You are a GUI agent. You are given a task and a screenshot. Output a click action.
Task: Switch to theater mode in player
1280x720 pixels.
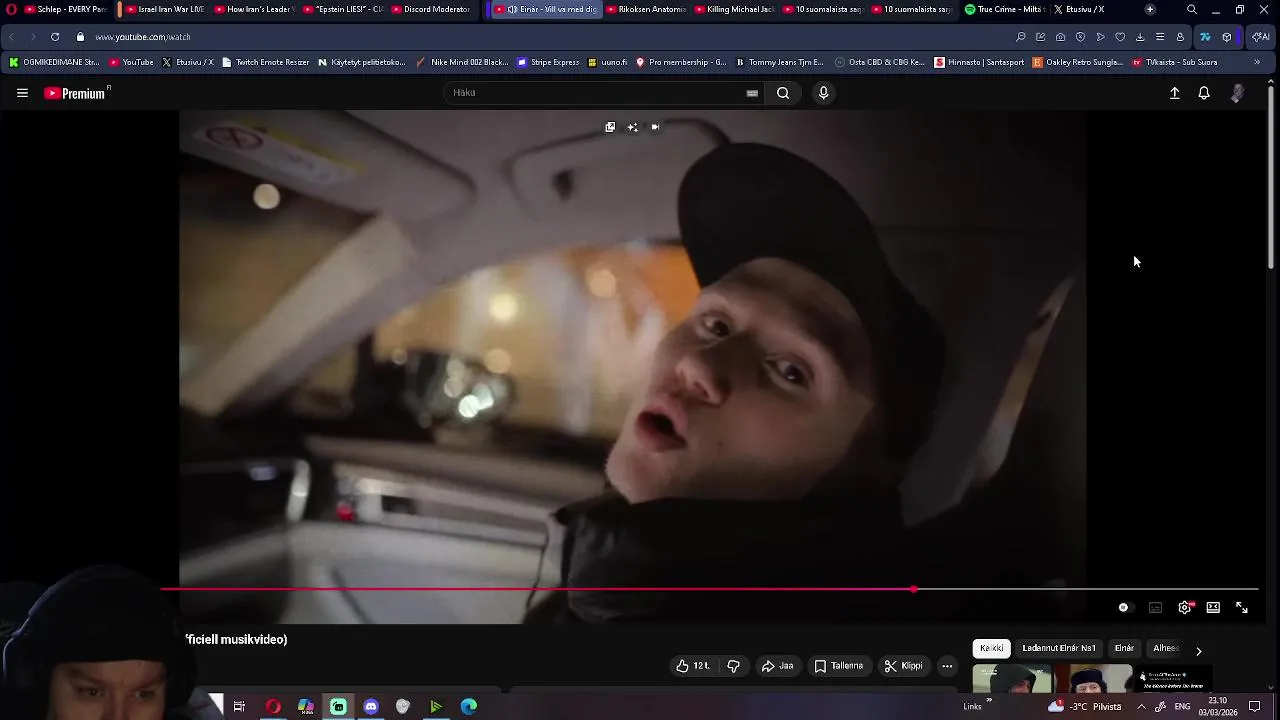[x=1213, y=607]
